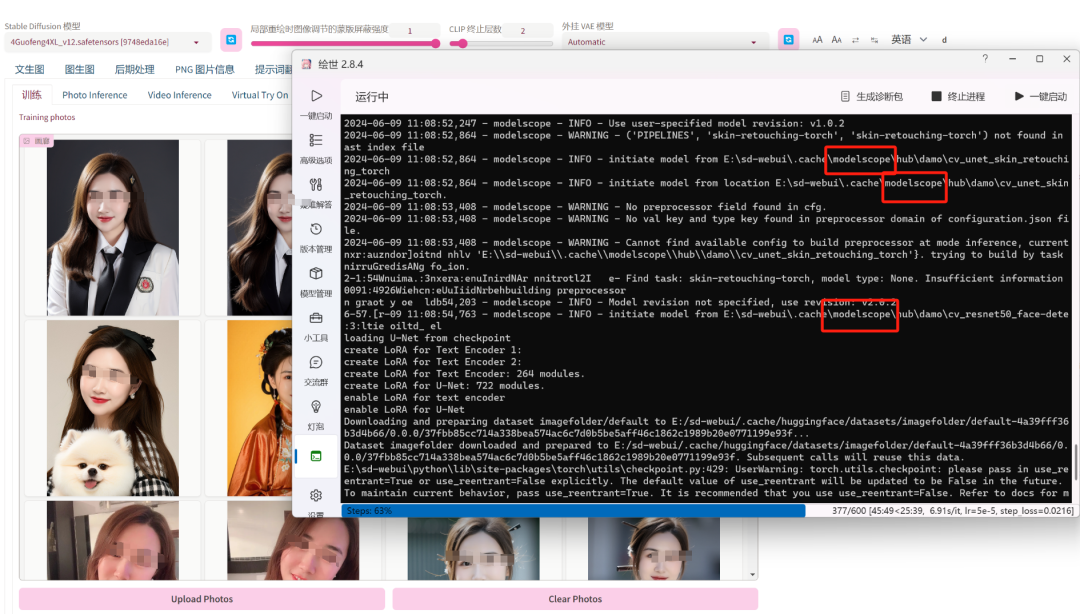Switch to 后期处理 tab
This screenshot has width=1080, height=614.
point(134,70)
